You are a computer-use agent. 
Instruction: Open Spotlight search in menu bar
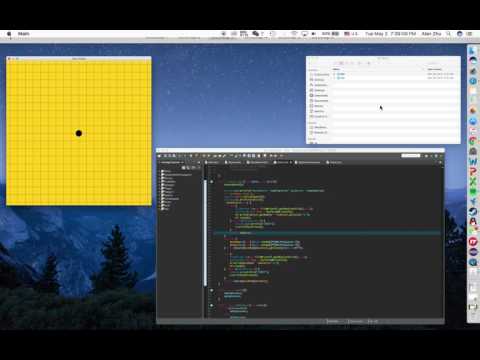click(x=449, y=34)
